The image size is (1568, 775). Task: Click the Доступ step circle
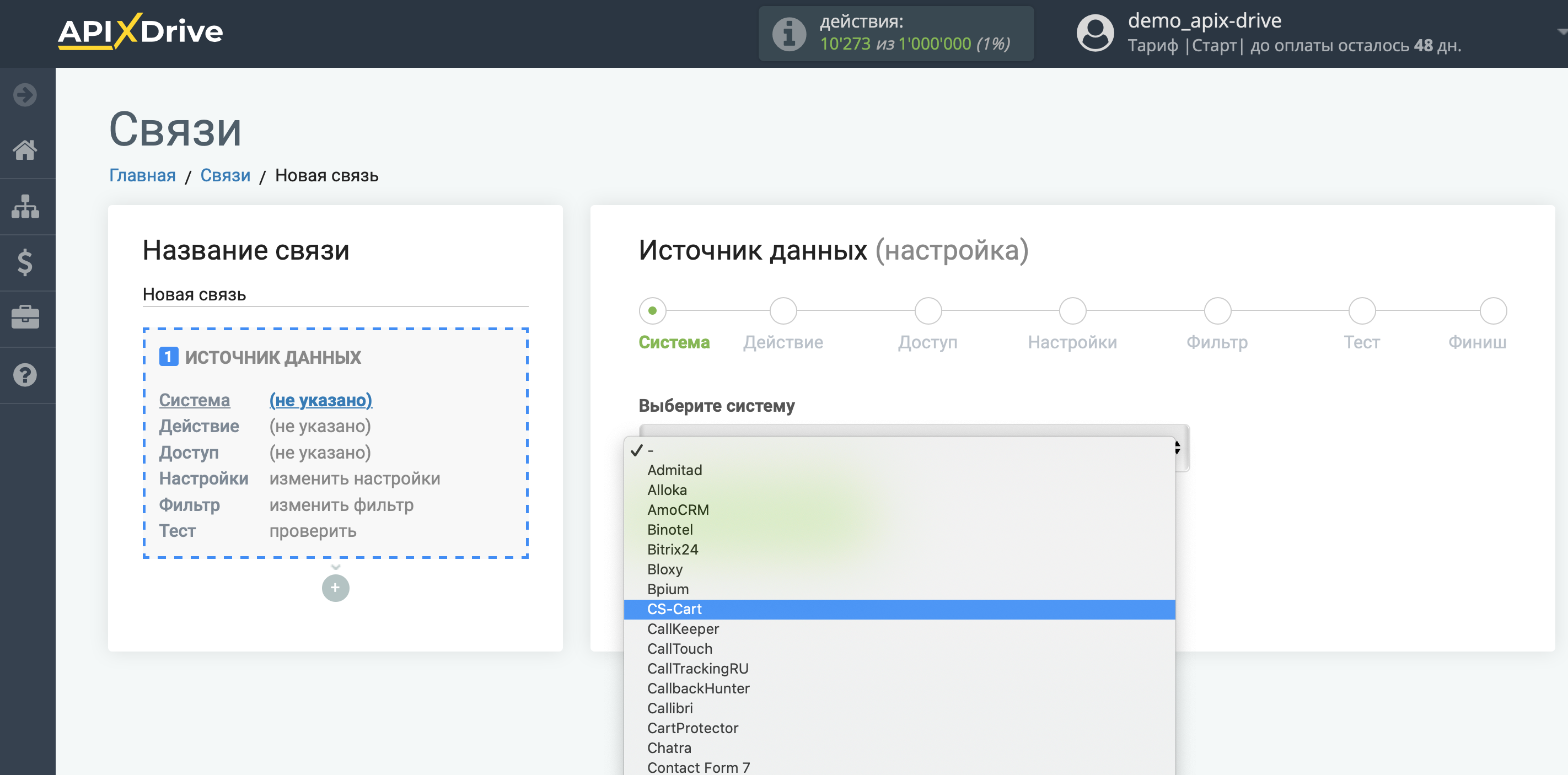928,311
